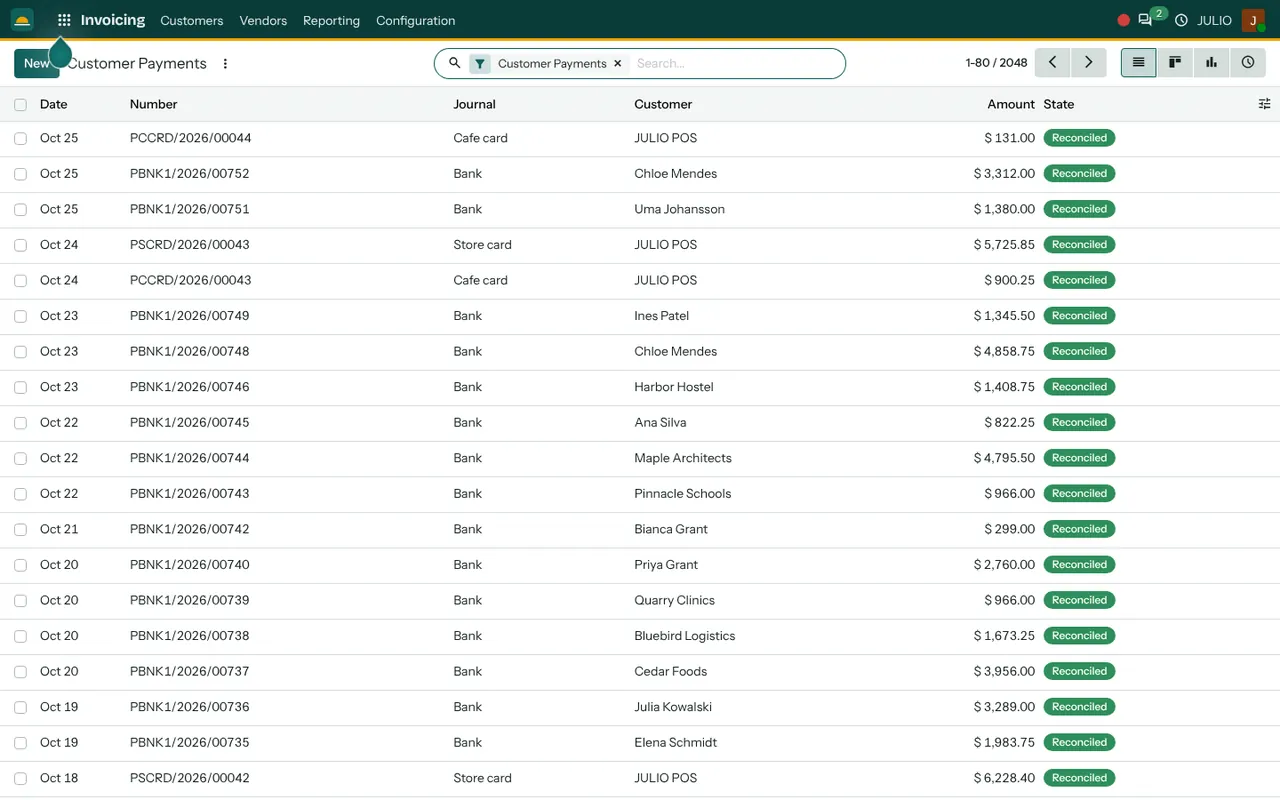Expand the Vendors menu

263,20
